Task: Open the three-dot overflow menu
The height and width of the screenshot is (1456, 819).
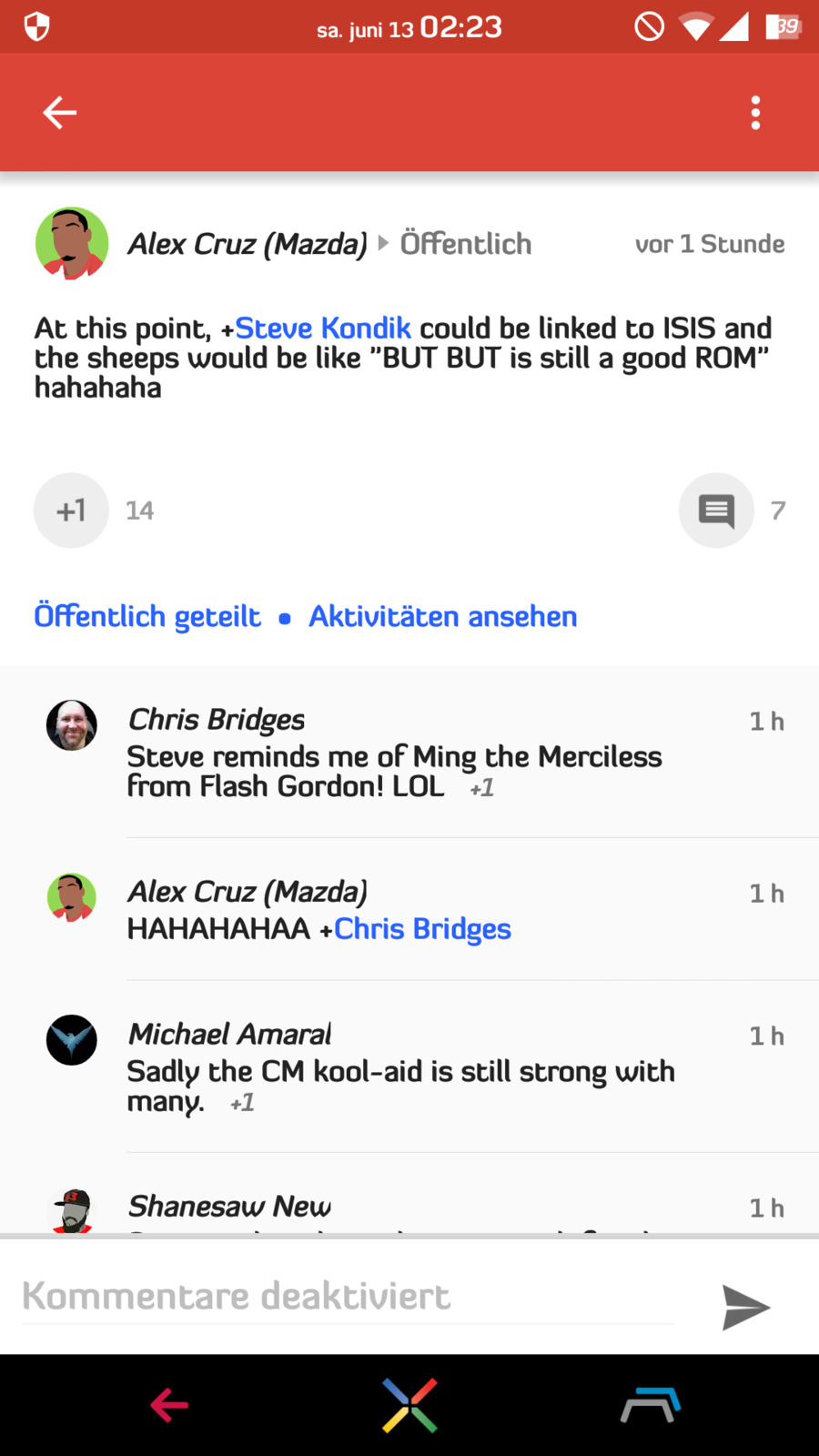Action: coord(755,113)
